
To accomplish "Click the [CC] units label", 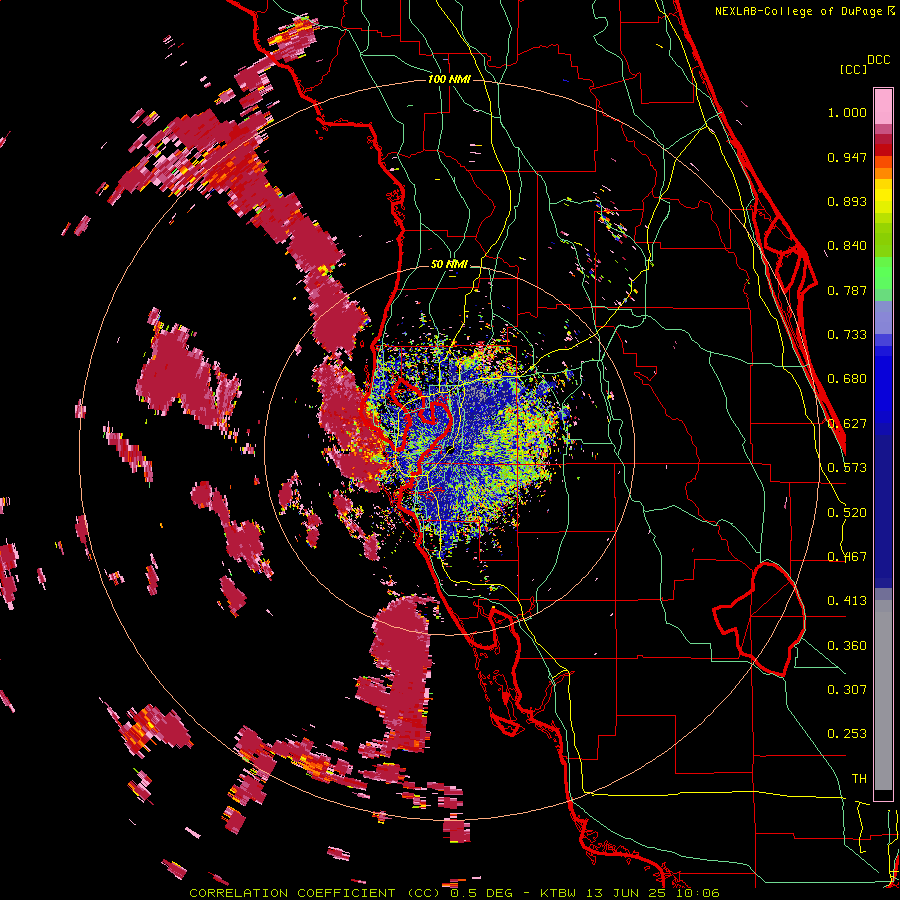I will (853, 69).
